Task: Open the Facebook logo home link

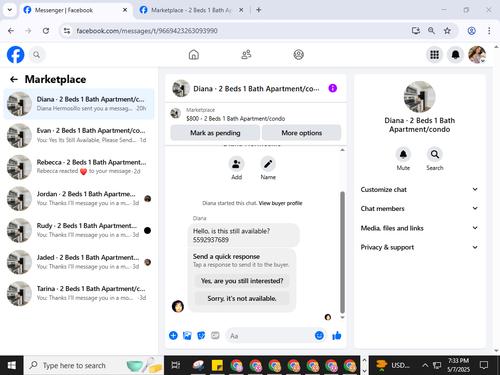Action: click(15, 55)
